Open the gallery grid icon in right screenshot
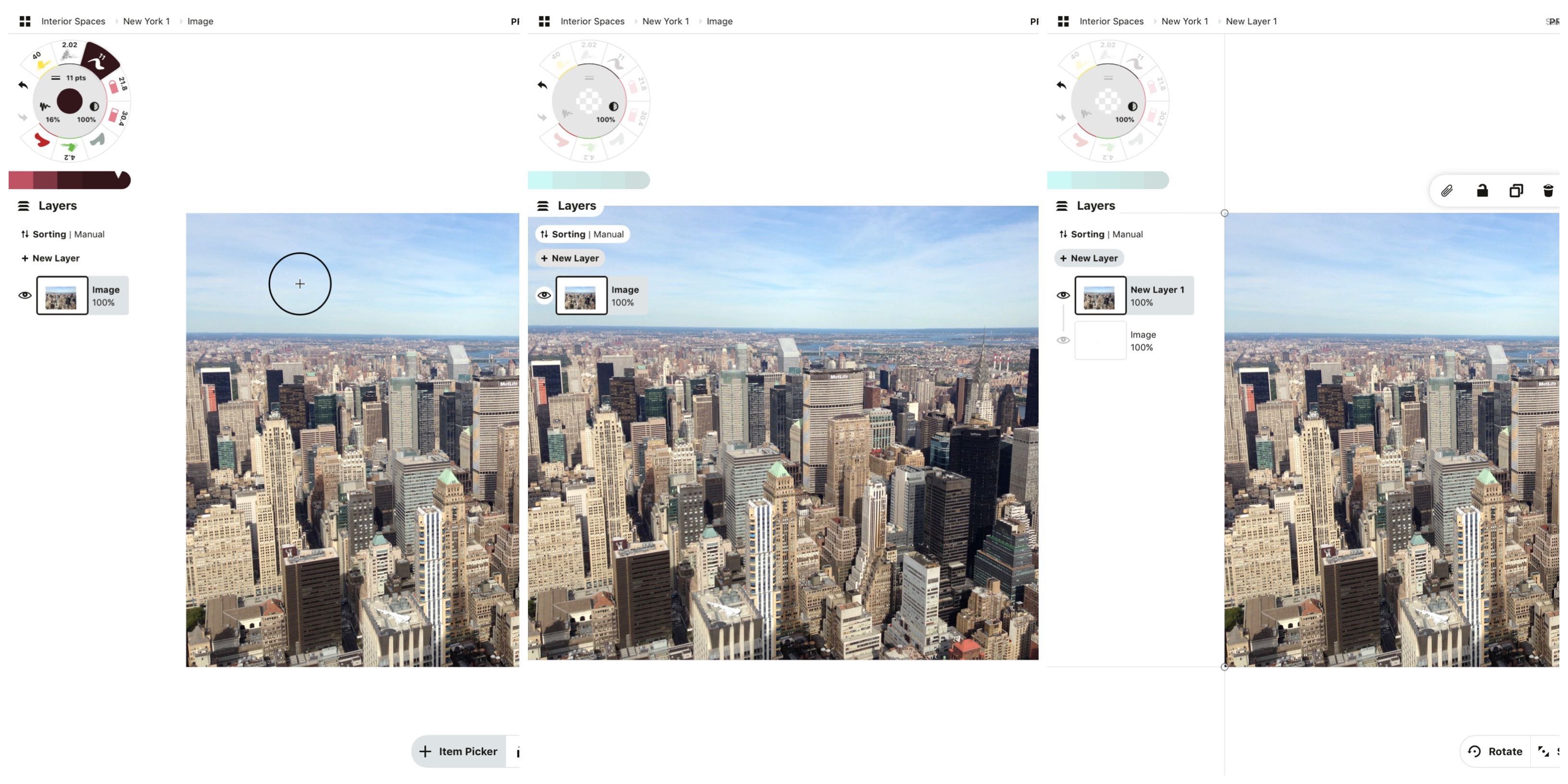 tap(1064, 21)
